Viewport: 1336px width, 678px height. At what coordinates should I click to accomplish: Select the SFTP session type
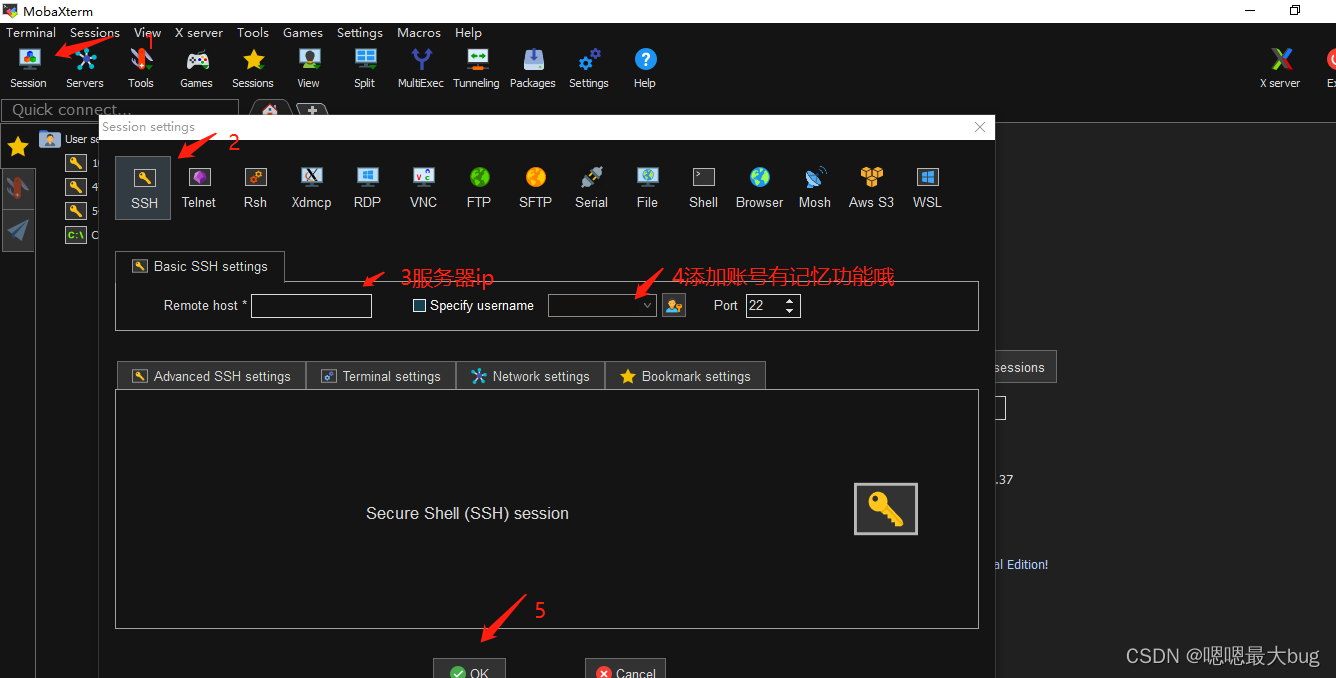[x=535, y=188]
